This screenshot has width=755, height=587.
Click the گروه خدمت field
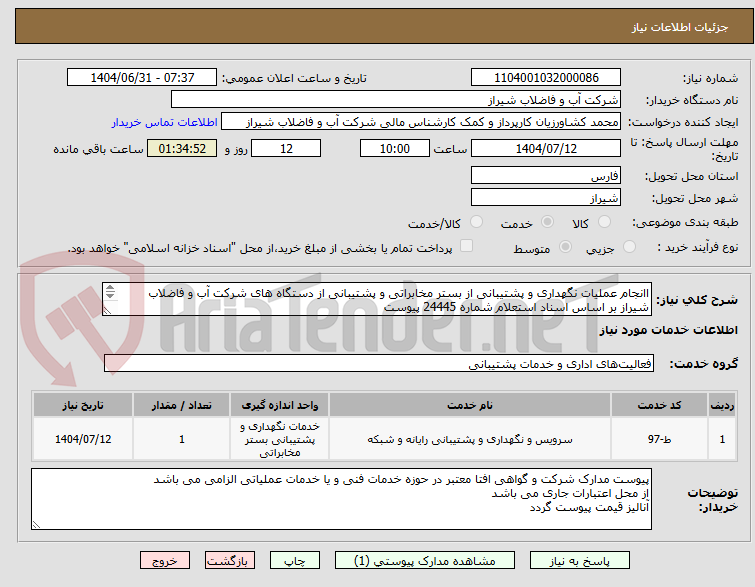tap(379, 364)
